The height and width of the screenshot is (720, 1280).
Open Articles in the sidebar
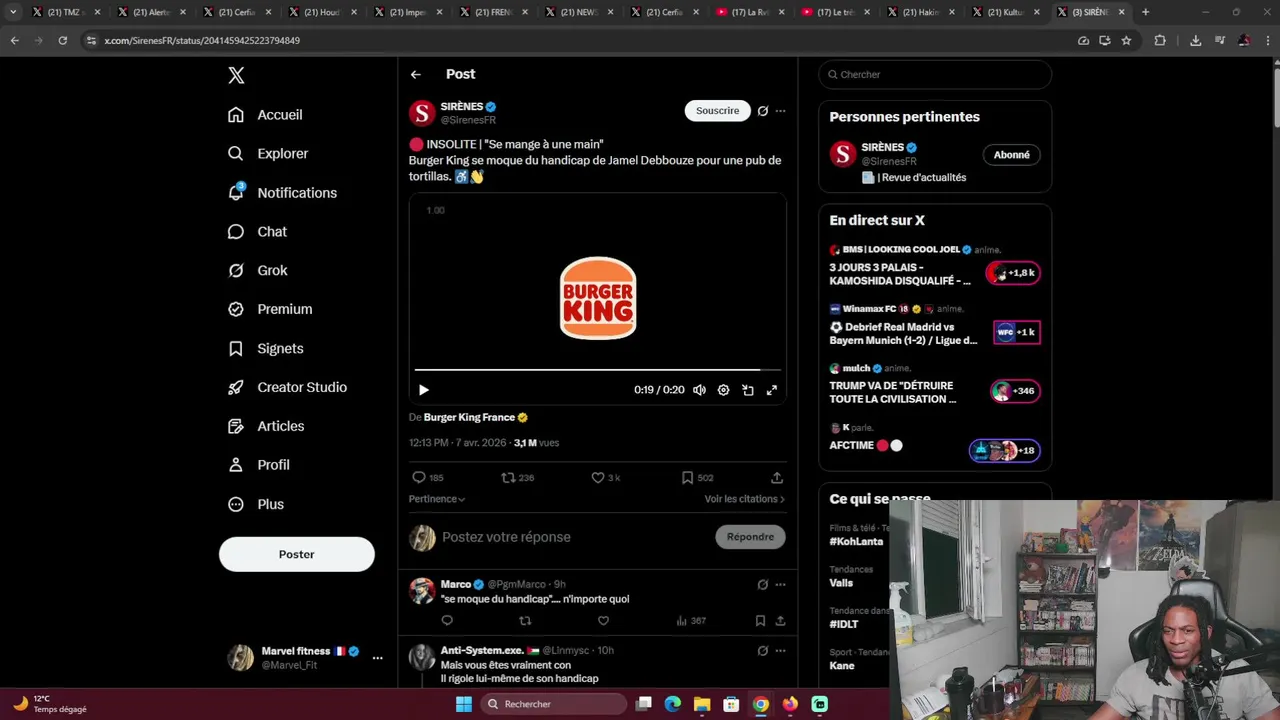266,426
